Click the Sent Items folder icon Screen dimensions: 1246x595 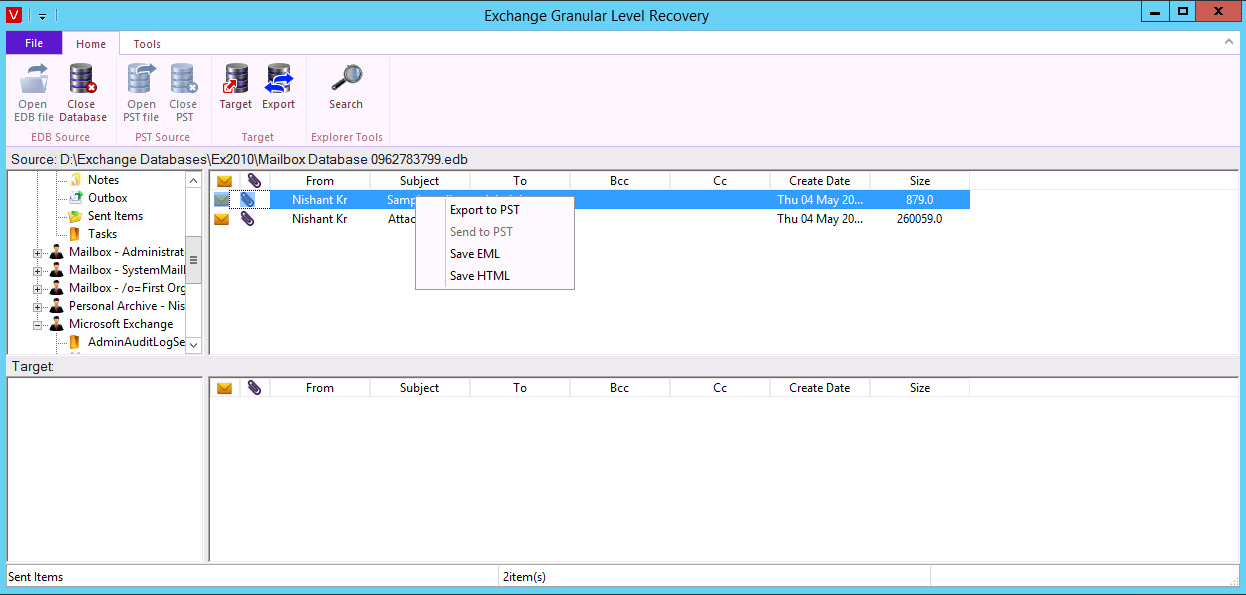pyautogui.click(x=76, y=216)
